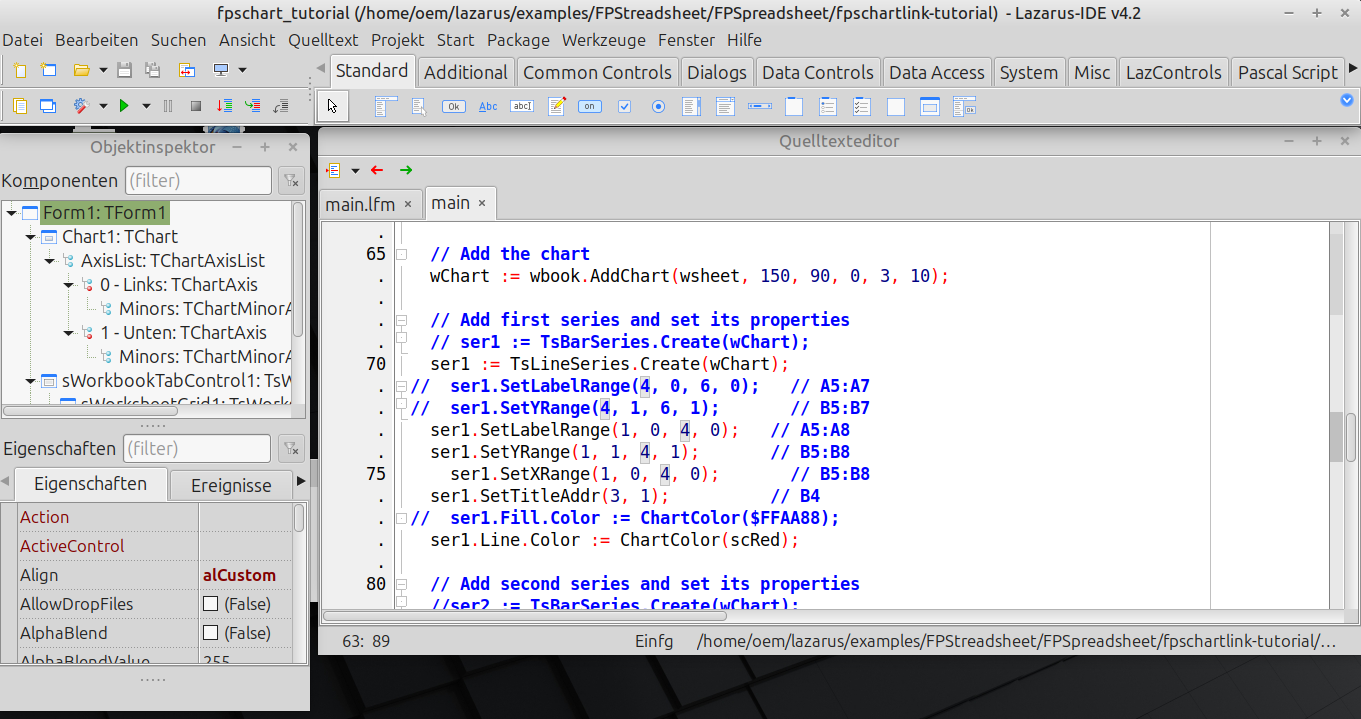Pick the TLabel 'Abc' component
The width and height of the screenshot is (1361, 719).
pos(488,107)
